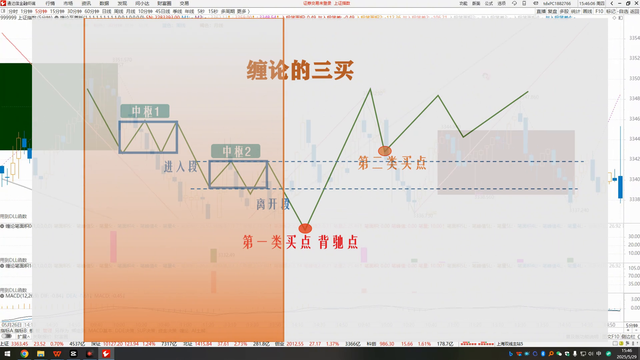Click the CapCut icon in taskbar
640x360 pixels.
pos(73,353)
